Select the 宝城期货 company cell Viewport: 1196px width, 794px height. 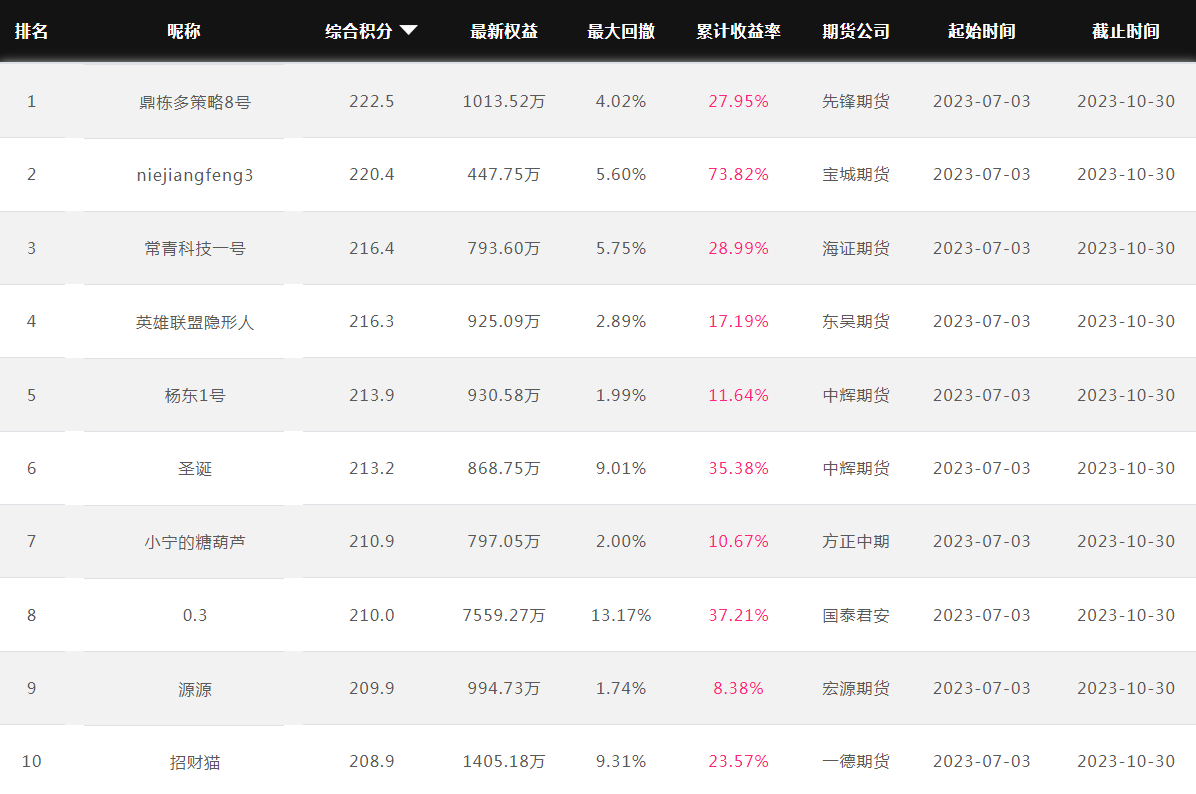[856, 175]
